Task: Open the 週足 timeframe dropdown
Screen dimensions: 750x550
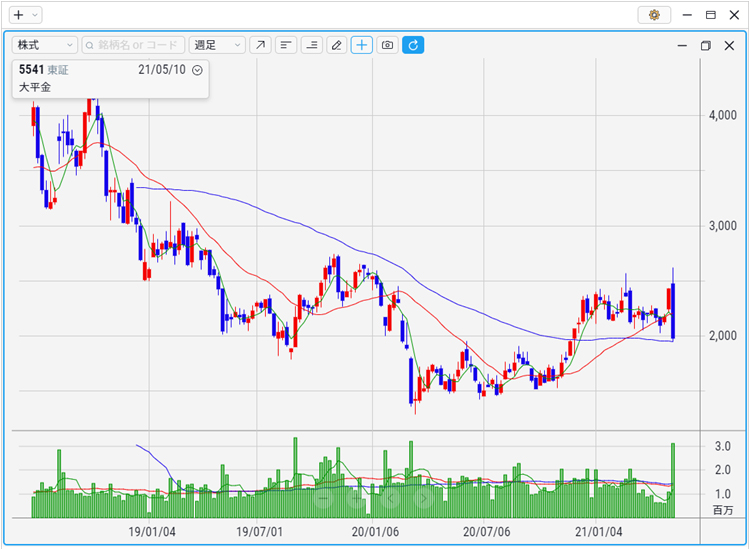Action: [x=217, y=45]
